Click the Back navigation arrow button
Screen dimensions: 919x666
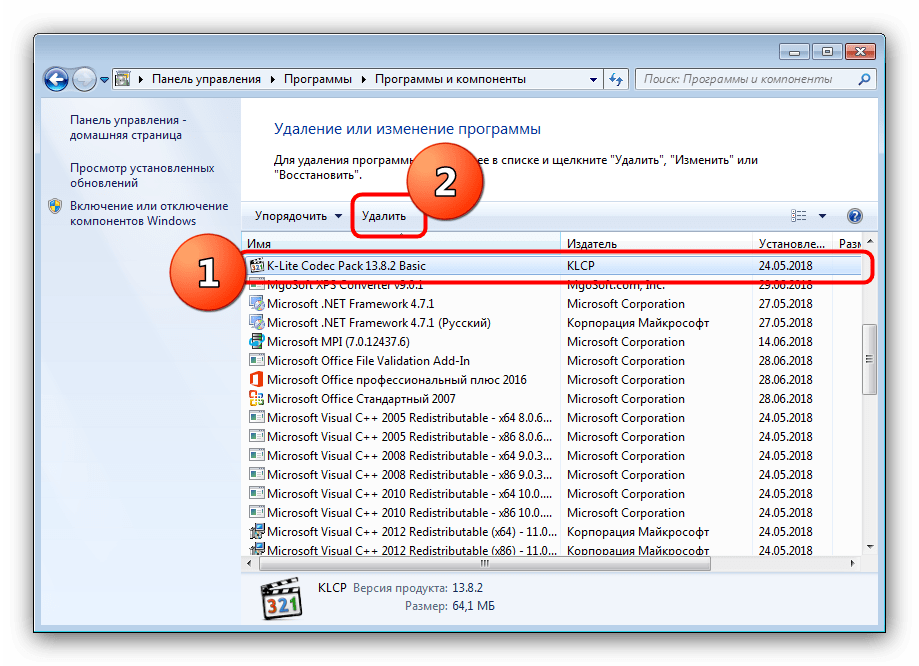(57, 79)
